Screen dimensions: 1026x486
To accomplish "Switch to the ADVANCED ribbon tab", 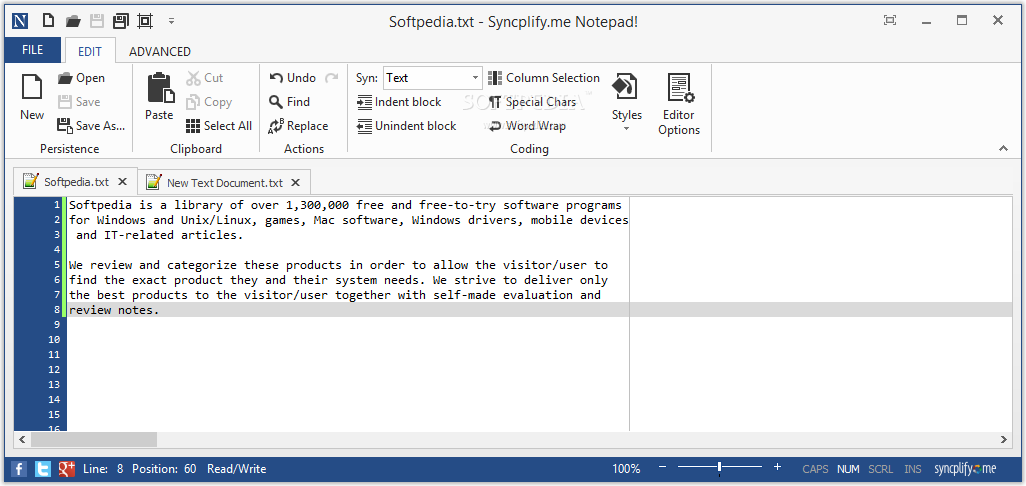I will pos(160,51).
